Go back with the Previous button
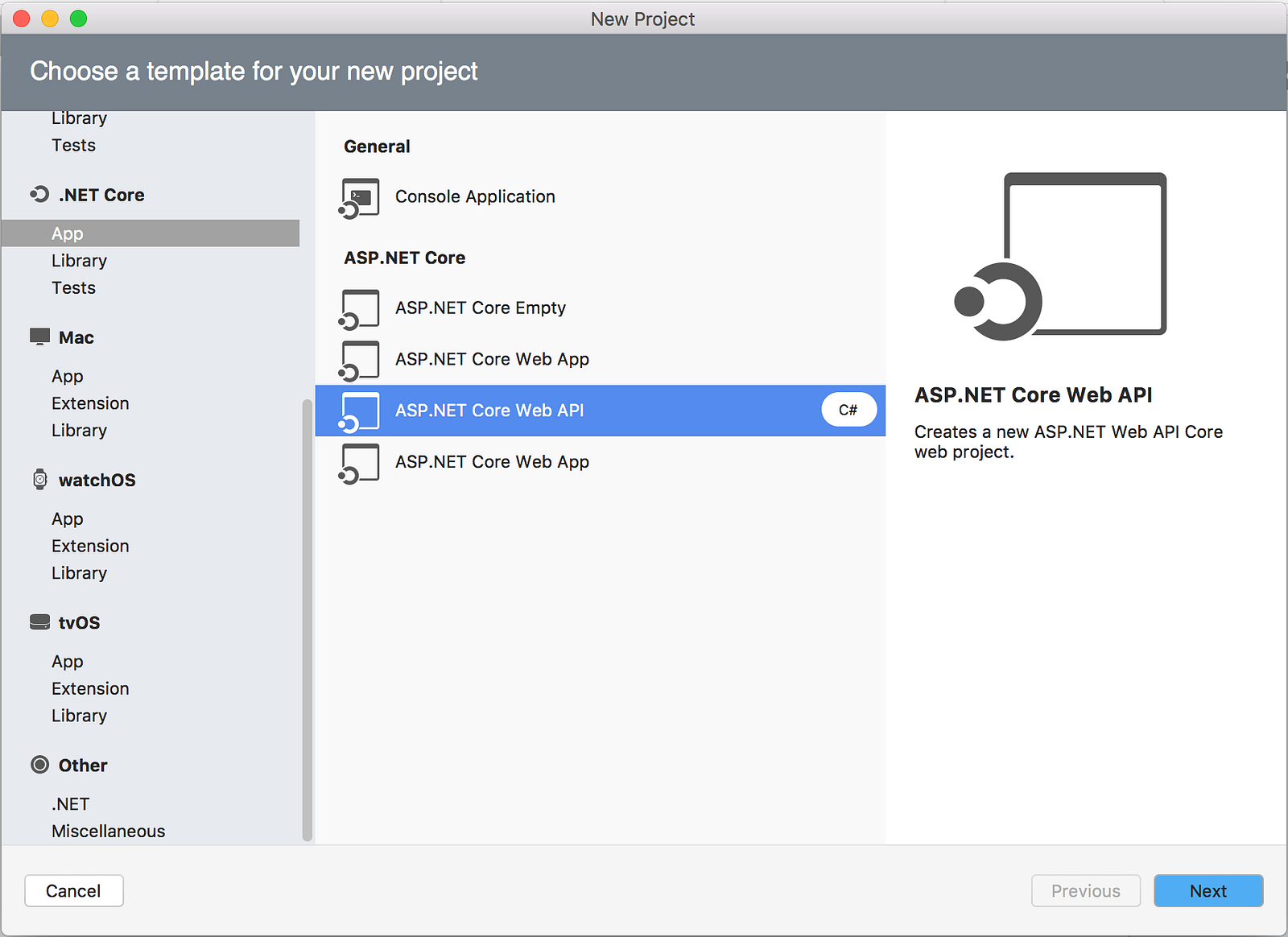The width and height of the screenshot is (1288, 937). 1086,890
